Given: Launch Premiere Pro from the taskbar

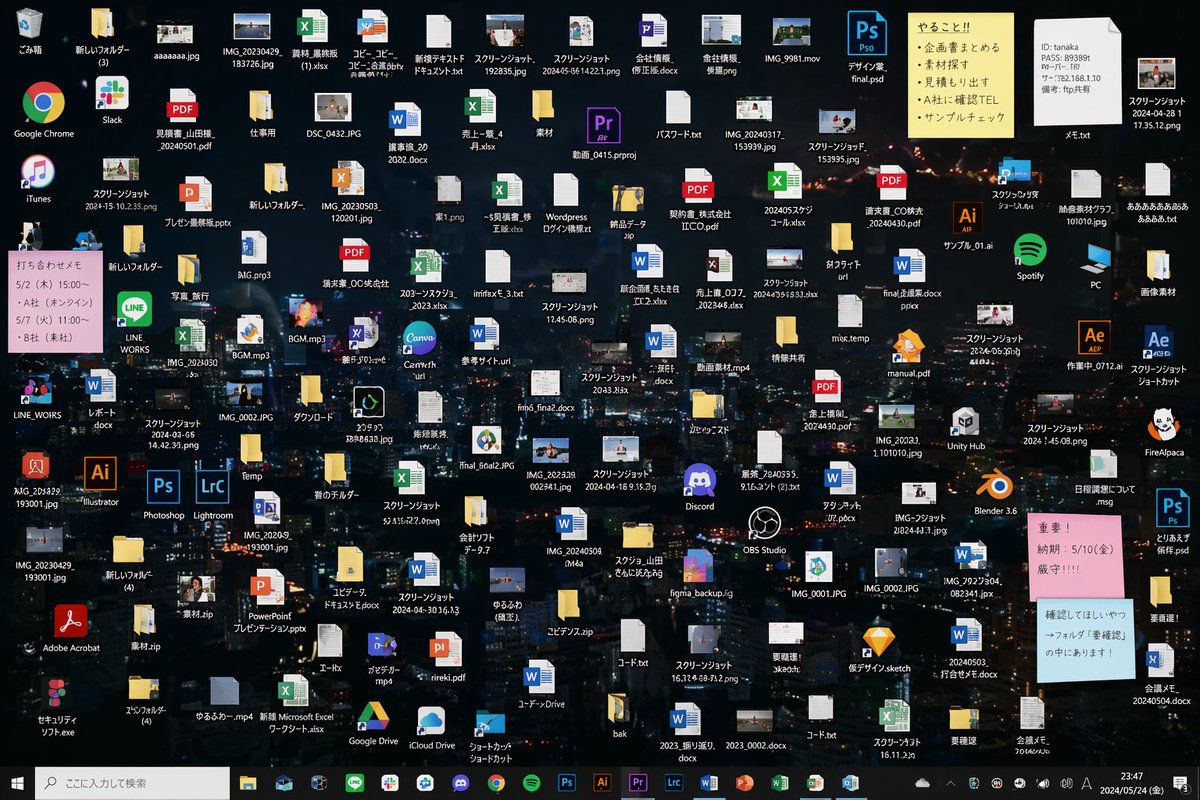Looking at the screenshot, I should tap(637, 783).
